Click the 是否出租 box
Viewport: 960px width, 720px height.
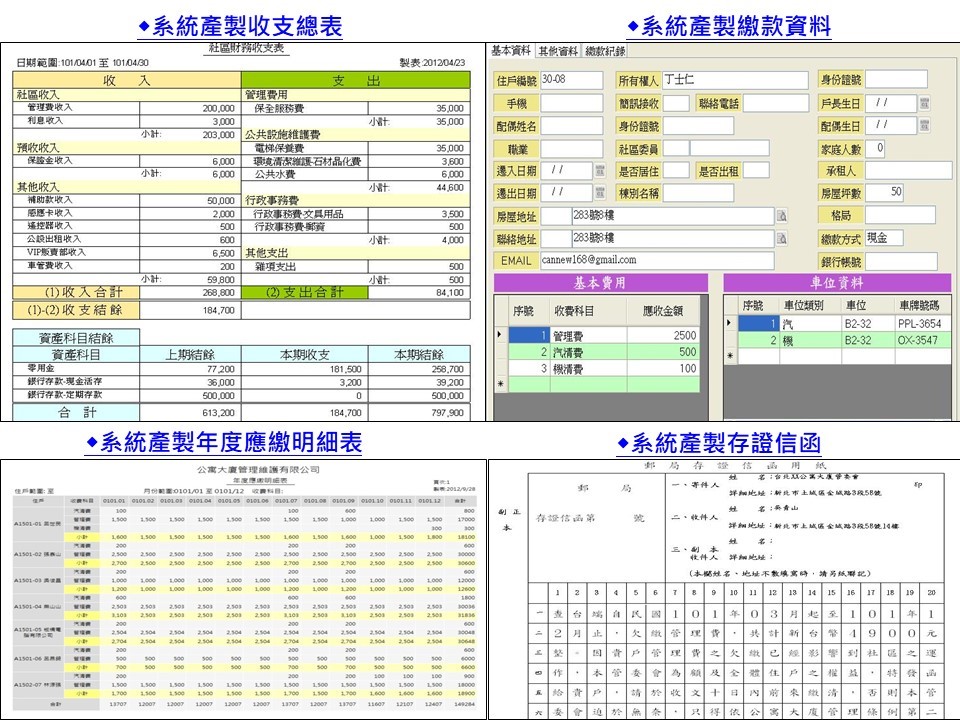(x=756, y=170)
